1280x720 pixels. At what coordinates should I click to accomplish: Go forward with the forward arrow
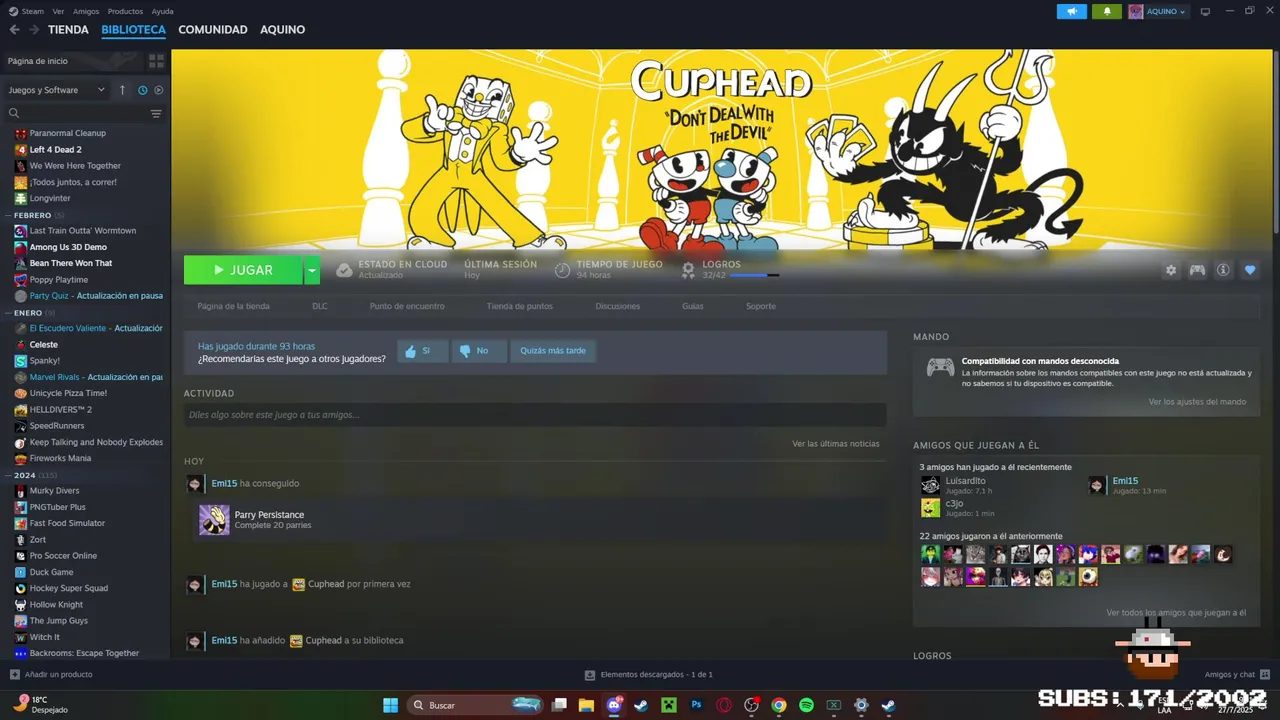click(x=34, y=30)
